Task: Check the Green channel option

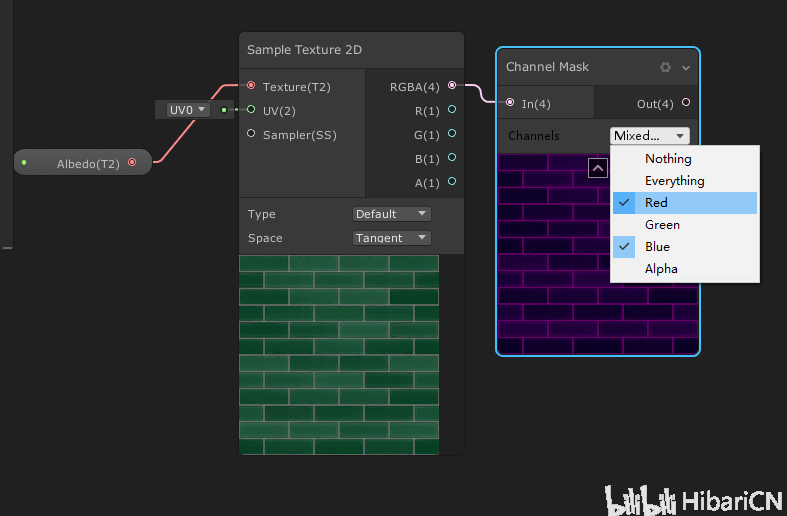Action: (x=685, y=225)
